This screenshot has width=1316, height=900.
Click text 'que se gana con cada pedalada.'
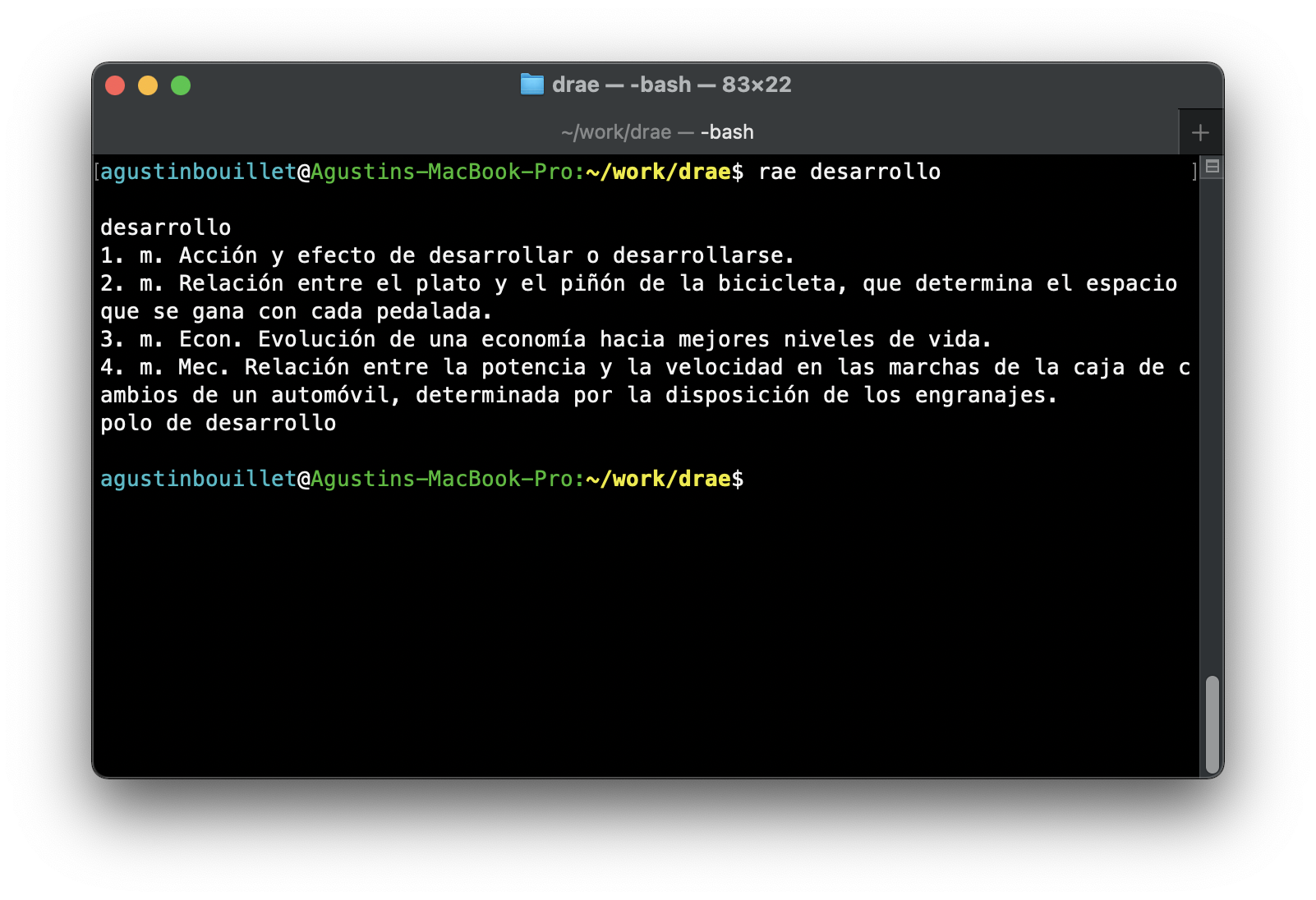pos(297,311)
